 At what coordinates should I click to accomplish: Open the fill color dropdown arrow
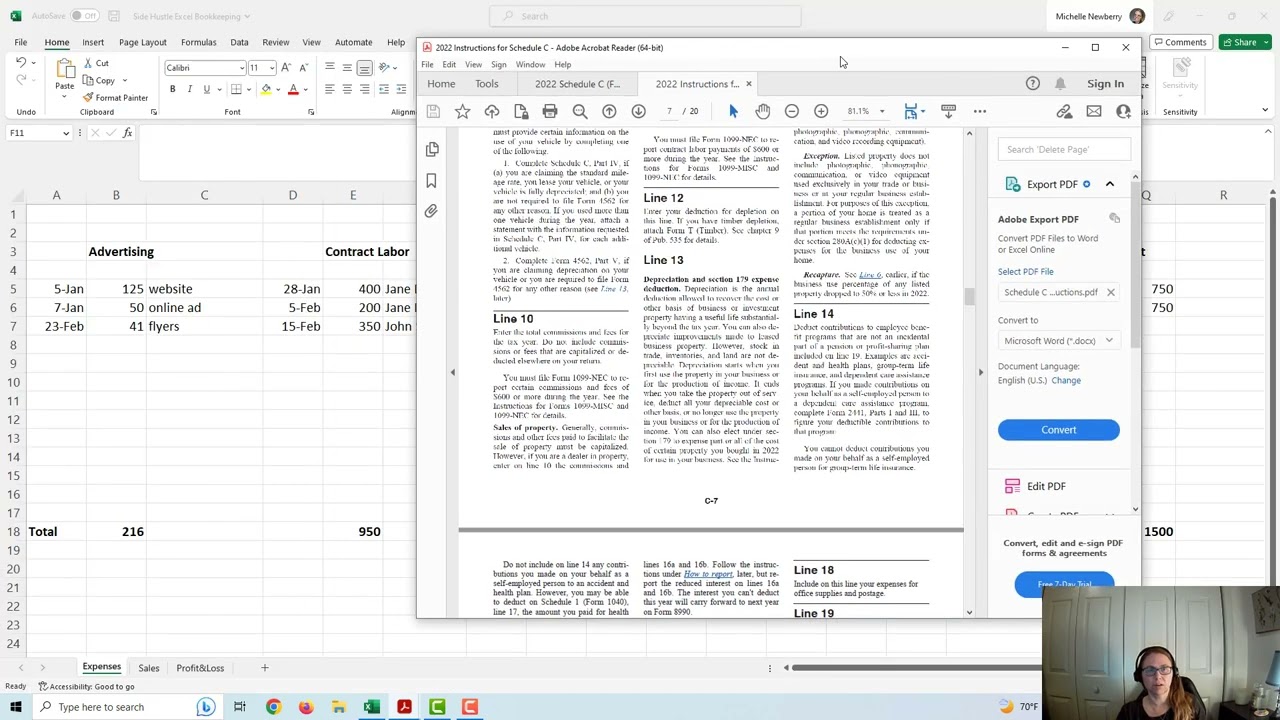(278, 89)
